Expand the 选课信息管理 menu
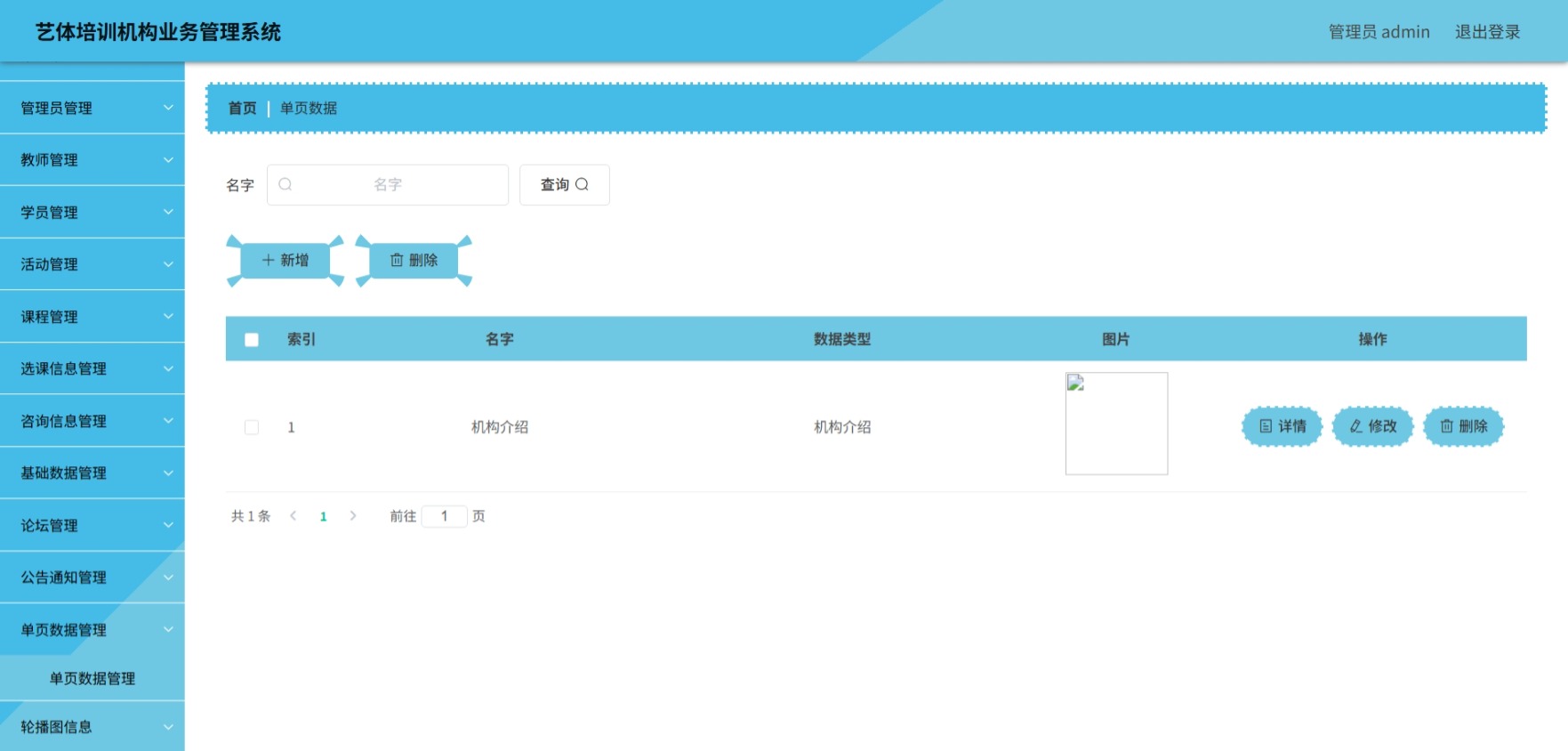The width and height of the screenshot is (1568, 751). click(92, 368)
